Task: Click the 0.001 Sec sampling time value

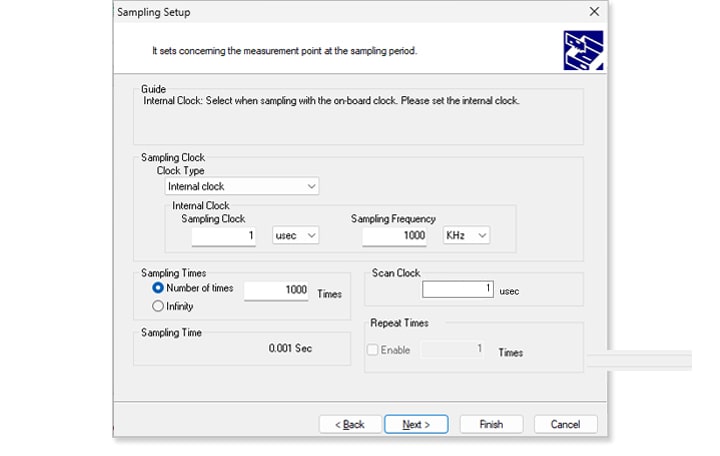Action: tap(290, 348)
